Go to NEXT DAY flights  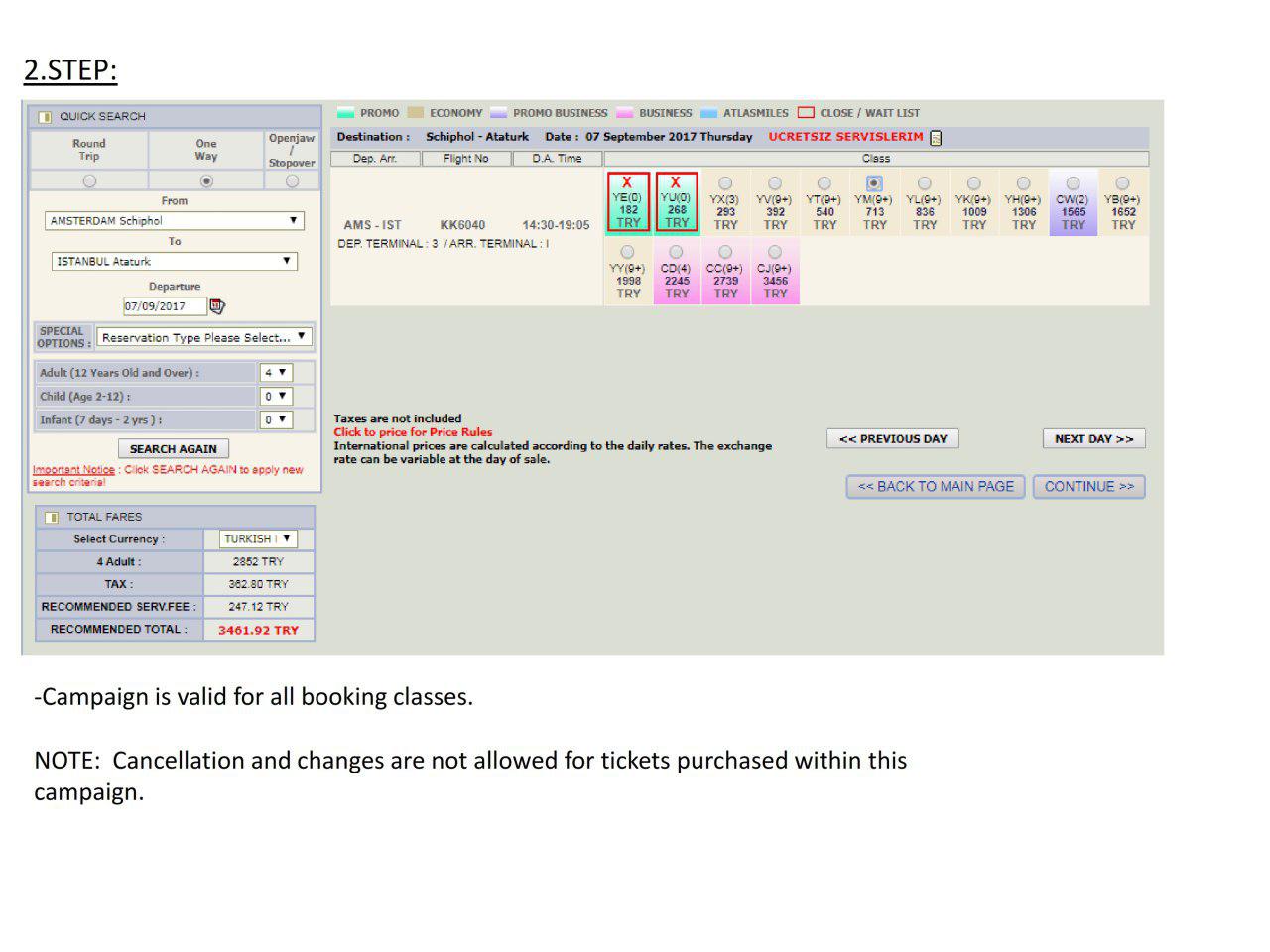click(1093, 439)
